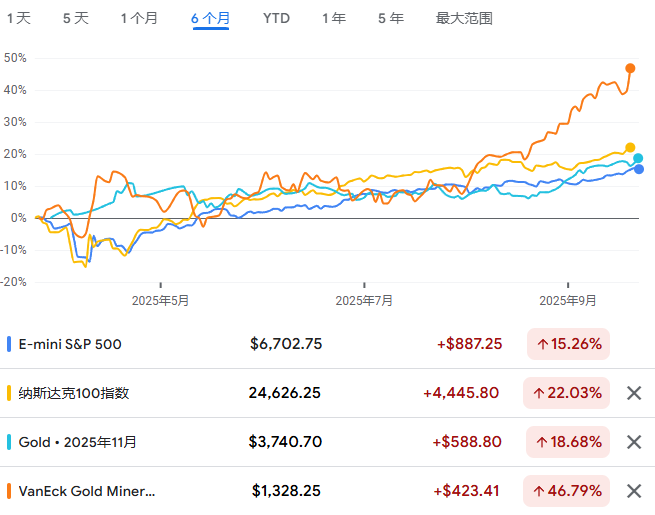The image size is (655, 515).
Task: Remove 纳斯达克100指数 with its X icon
Action: click(633, 393)
